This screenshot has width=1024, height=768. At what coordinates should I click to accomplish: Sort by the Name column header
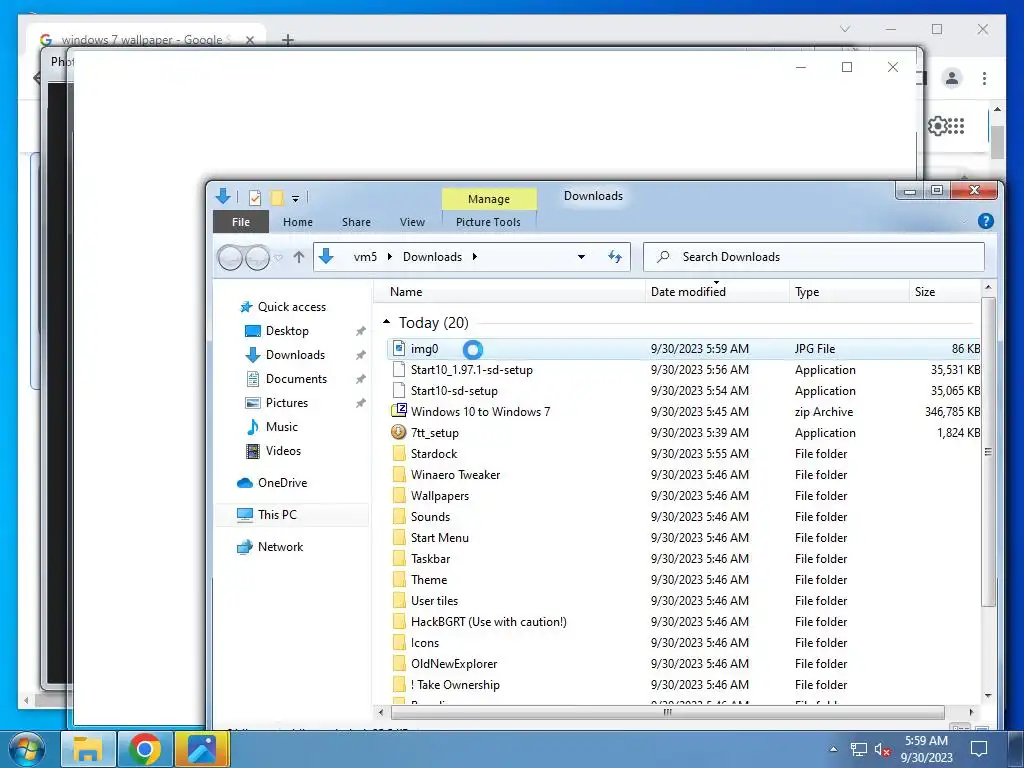tap(509, 292)
